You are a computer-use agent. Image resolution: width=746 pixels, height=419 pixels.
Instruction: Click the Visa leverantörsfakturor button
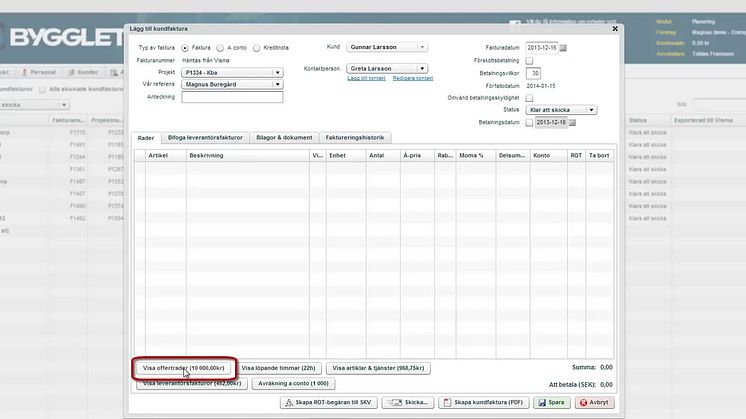pyautogui.click(x=192, y=383)
